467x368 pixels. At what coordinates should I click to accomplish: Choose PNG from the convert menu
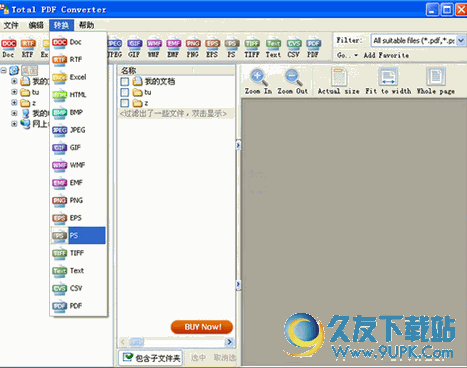(78, 200)
